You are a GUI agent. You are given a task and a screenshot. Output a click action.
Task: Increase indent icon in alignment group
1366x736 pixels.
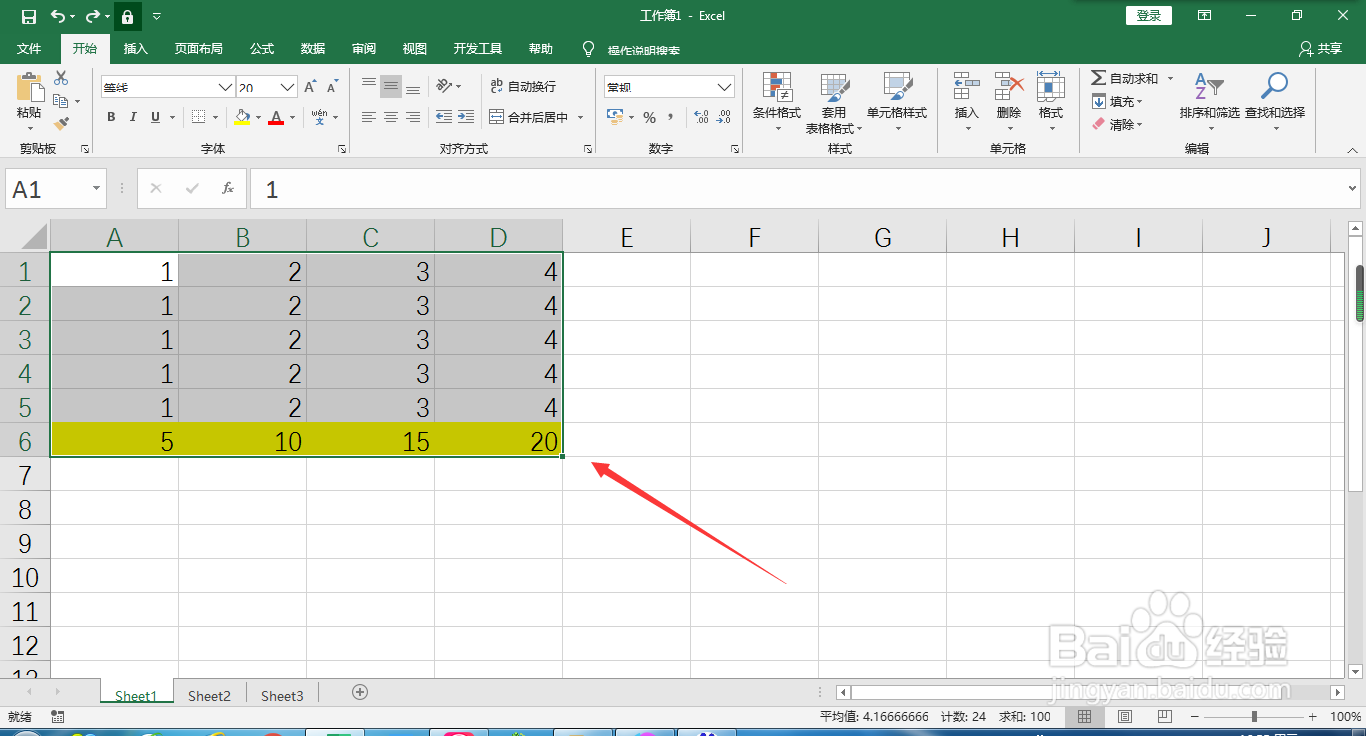click(x=466, y=117)
